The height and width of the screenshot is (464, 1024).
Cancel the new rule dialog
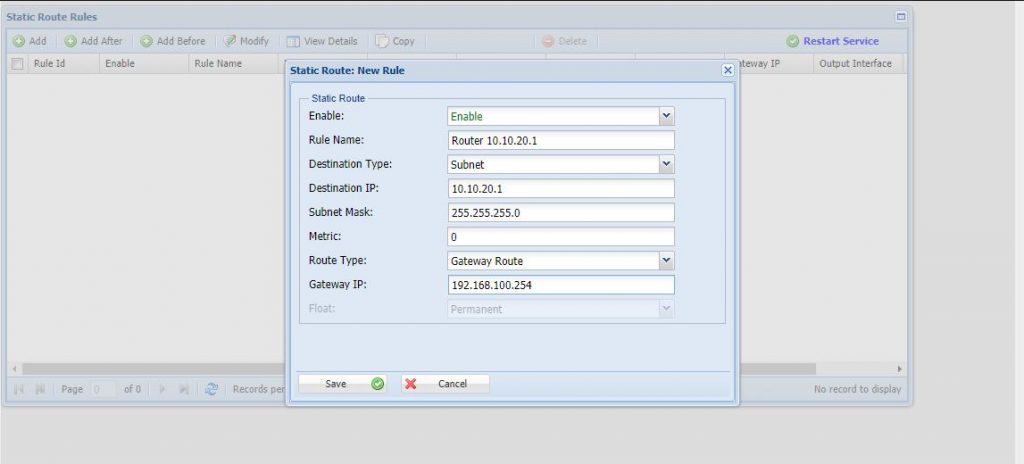pos(445,384)
